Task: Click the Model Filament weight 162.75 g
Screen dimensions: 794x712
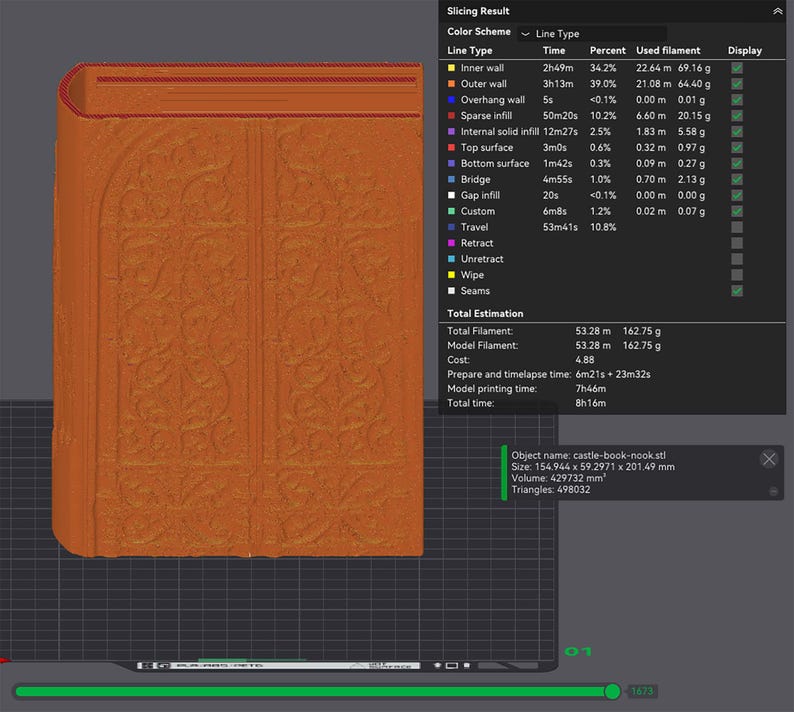Action: 642,345
